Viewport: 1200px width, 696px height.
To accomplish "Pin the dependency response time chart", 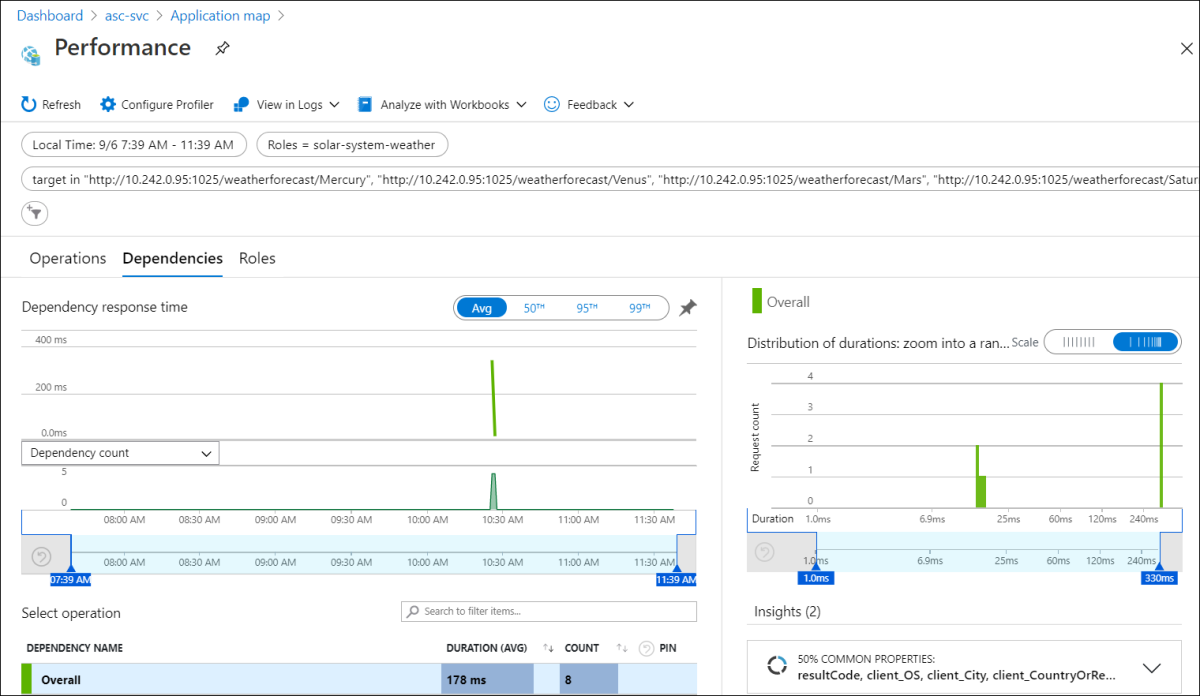I will [687, 308].
